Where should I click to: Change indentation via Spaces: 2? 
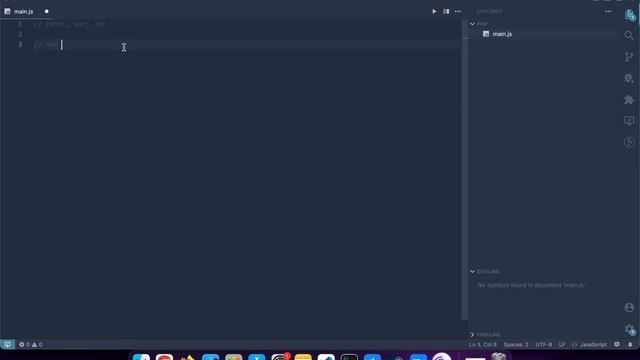coord(516,344)
